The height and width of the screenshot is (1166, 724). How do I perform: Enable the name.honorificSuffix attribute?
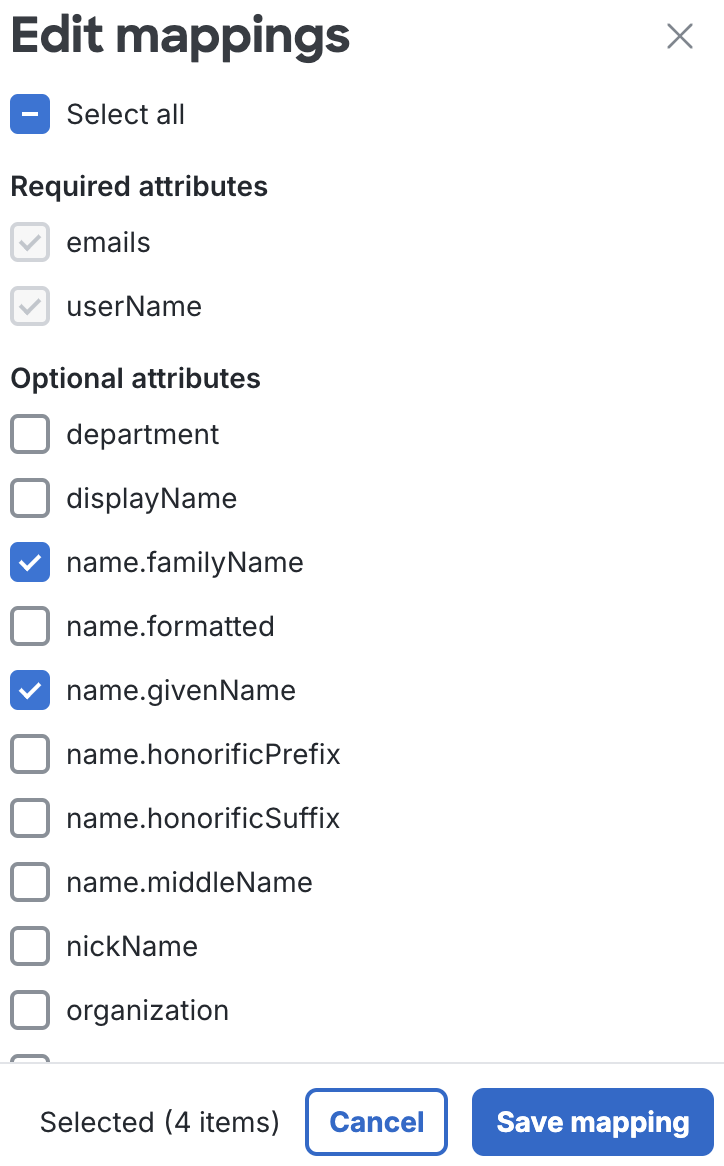(x=30, y=818)
